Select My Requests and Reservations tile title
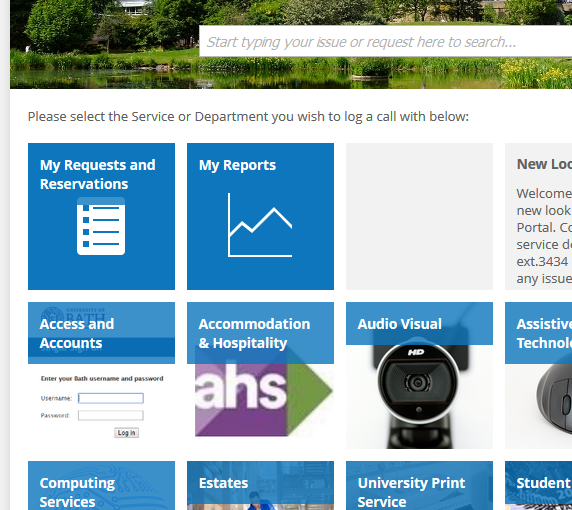 click(97, 174)
